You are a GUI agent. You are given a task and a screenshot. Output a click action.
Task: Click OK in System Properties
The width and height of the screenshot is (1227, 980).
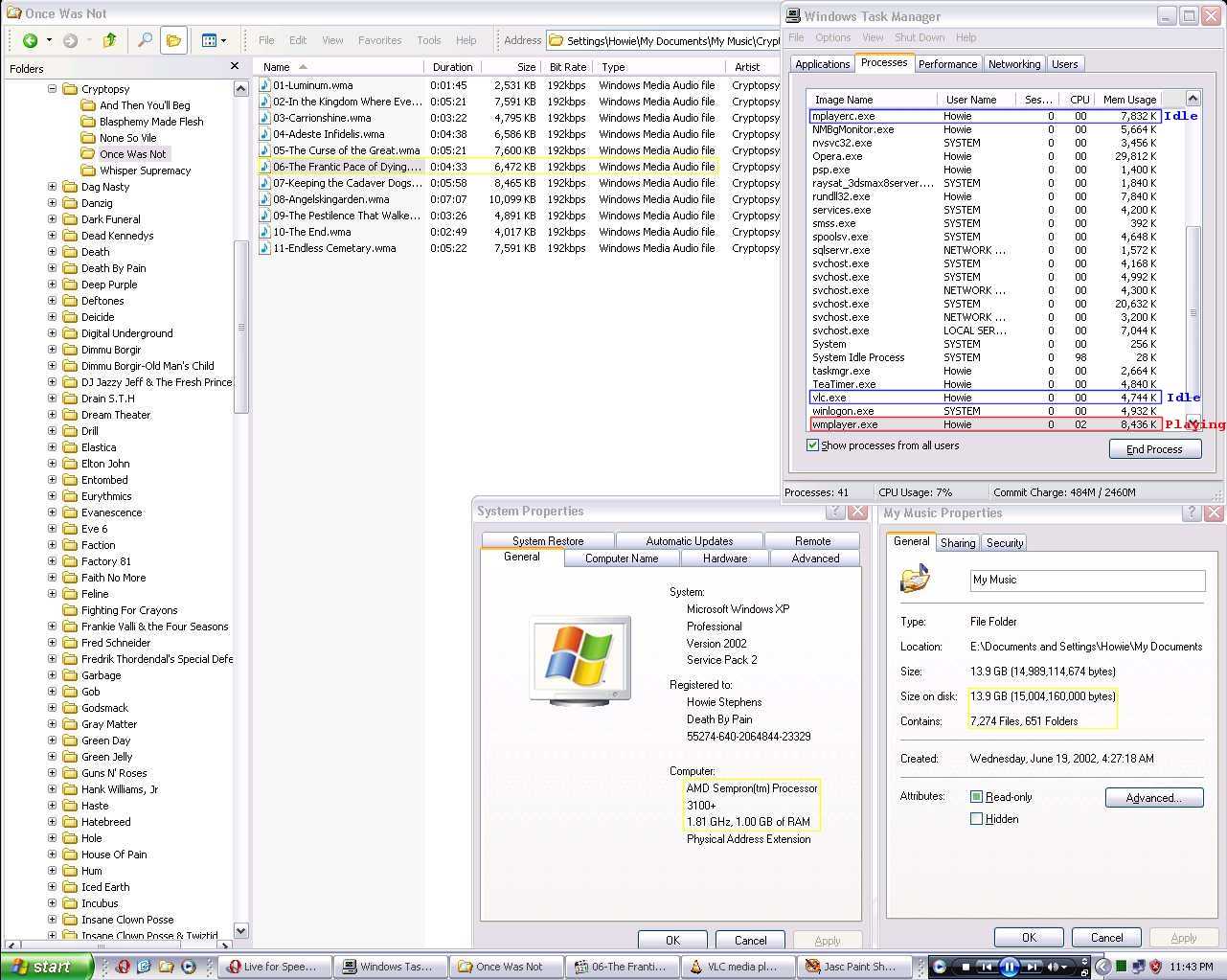point(672,940)
